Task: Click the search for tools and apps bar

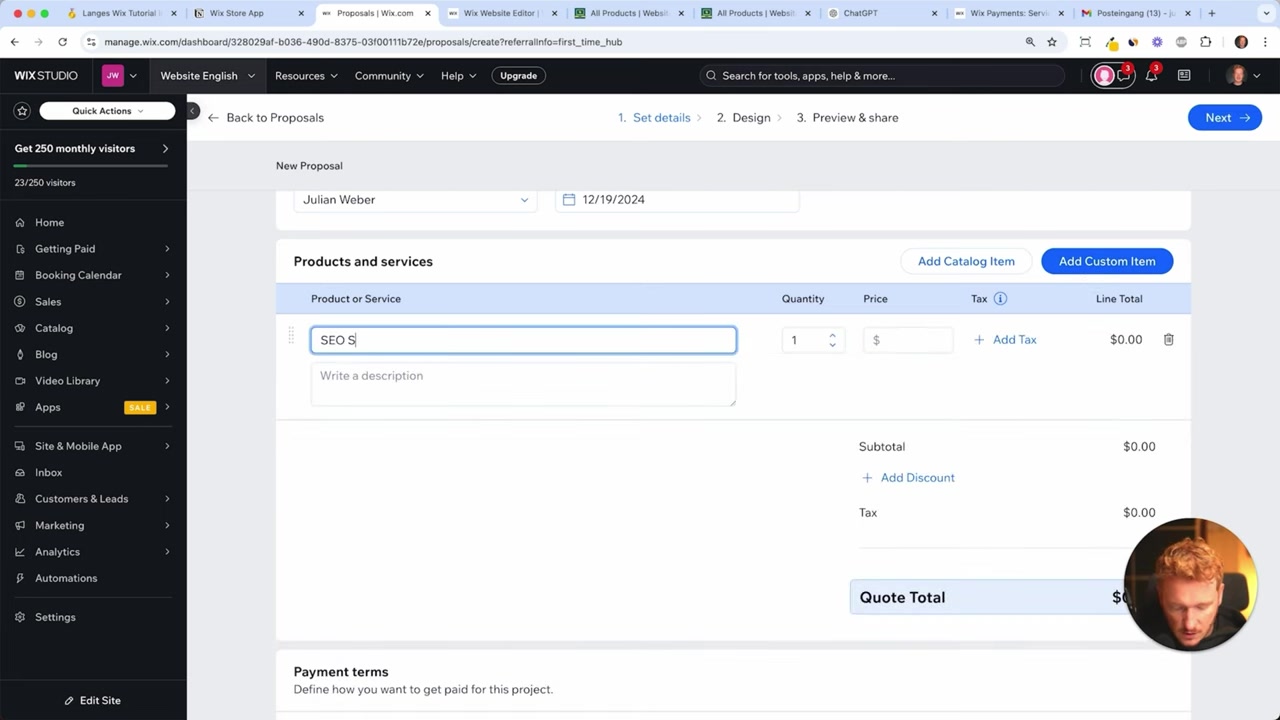Action: pos(883,76)
